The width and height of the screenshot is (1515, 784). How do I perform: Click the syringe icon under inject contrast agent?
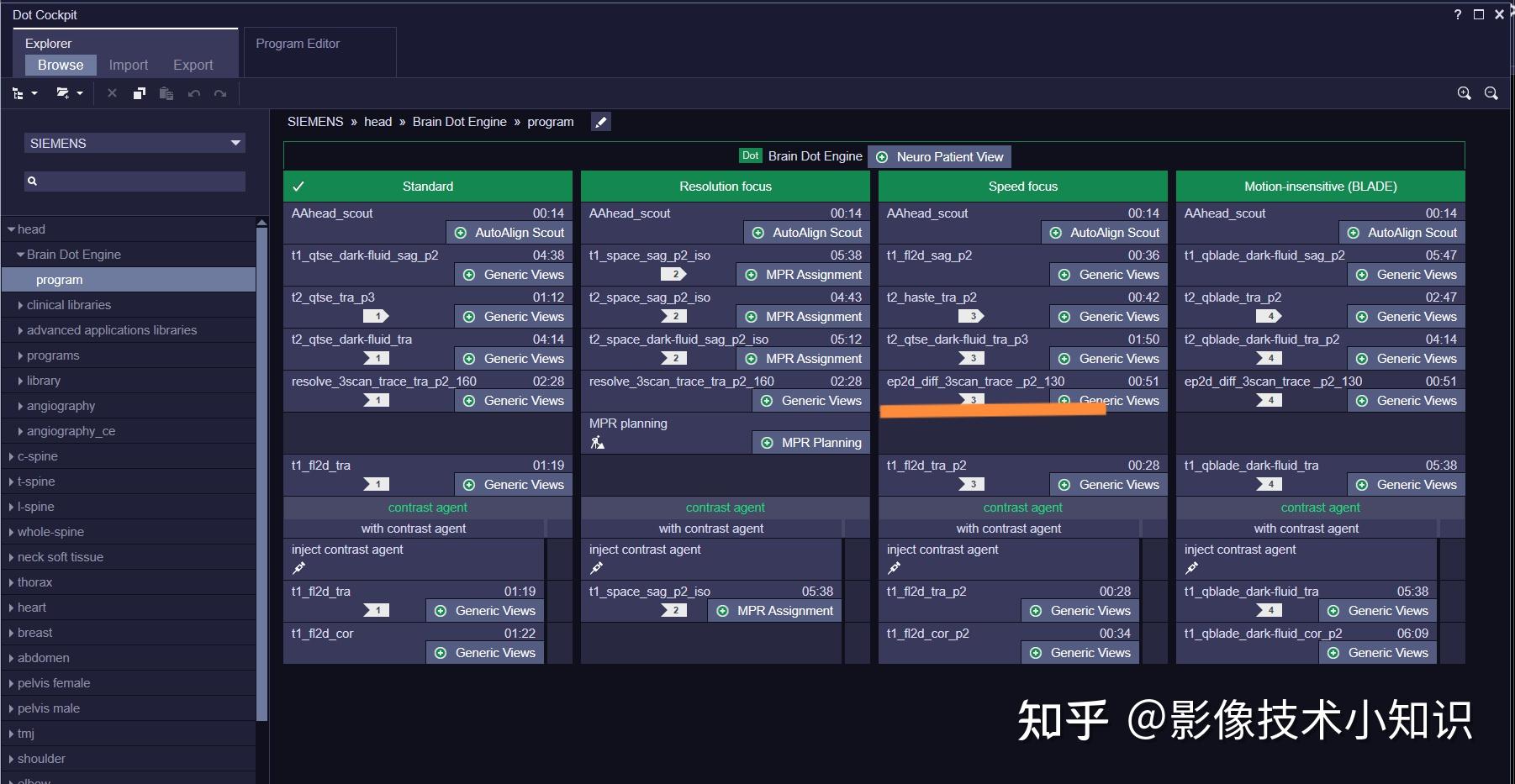coord(298,568)
